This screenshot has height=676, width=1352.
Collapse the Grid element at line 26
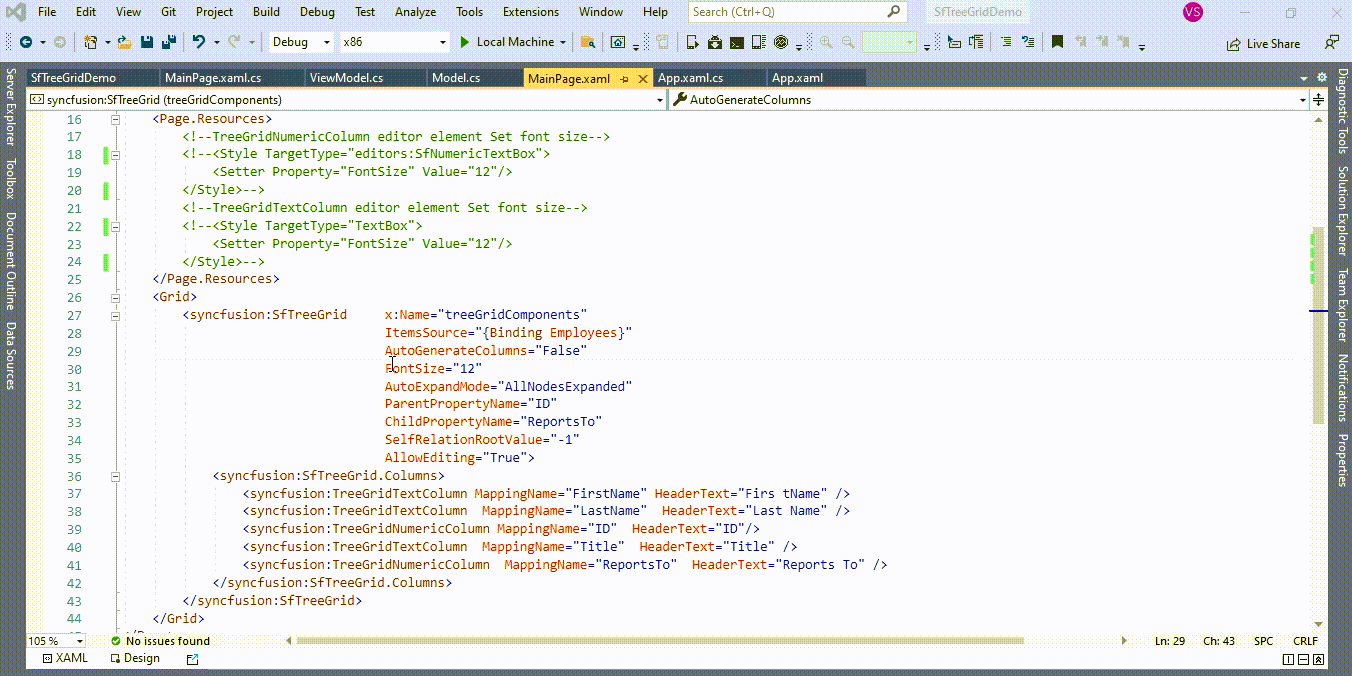116,297
